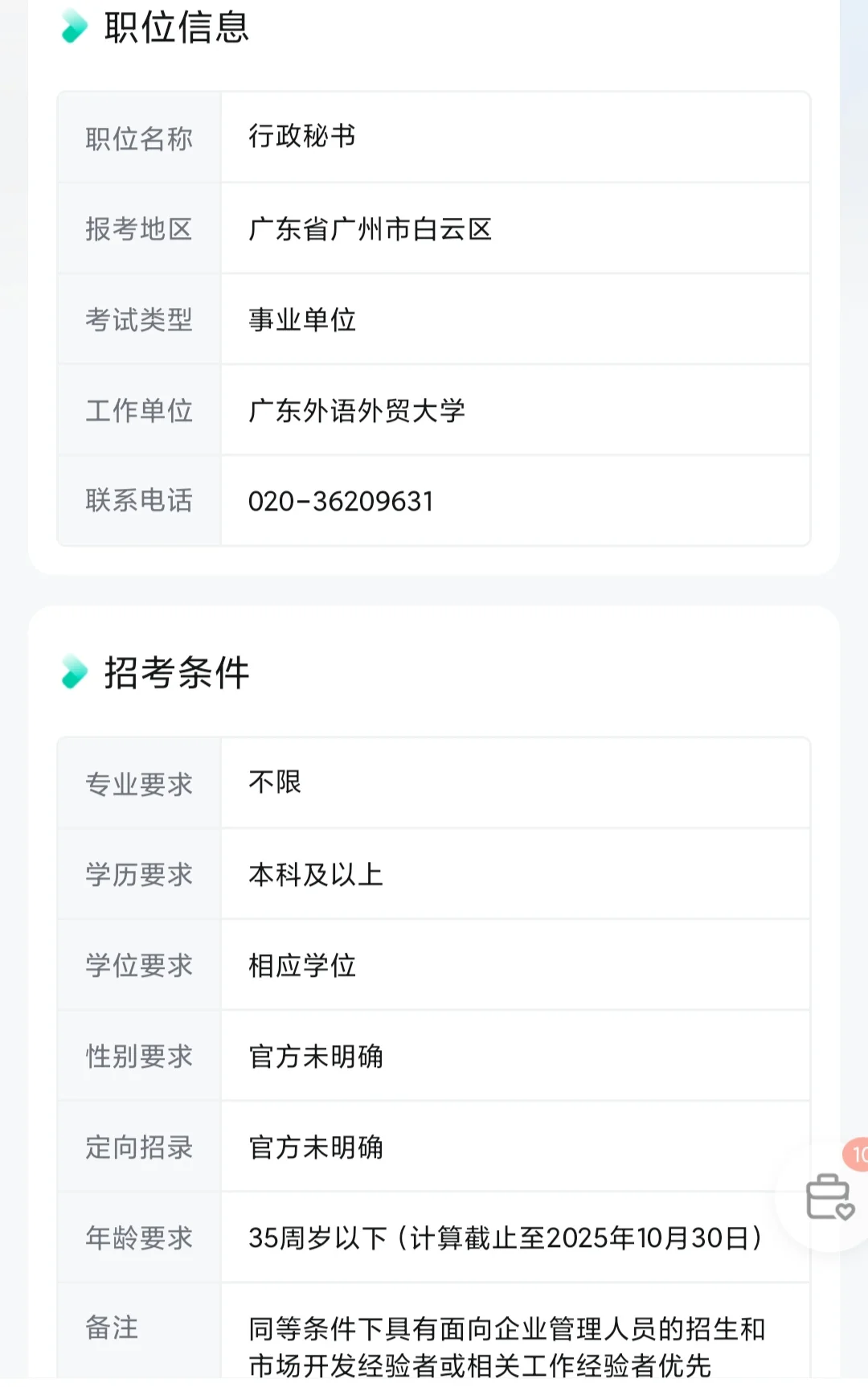
Task: Tap the 广东省广州市白云区 region value
Action: (x=370, y=229)
